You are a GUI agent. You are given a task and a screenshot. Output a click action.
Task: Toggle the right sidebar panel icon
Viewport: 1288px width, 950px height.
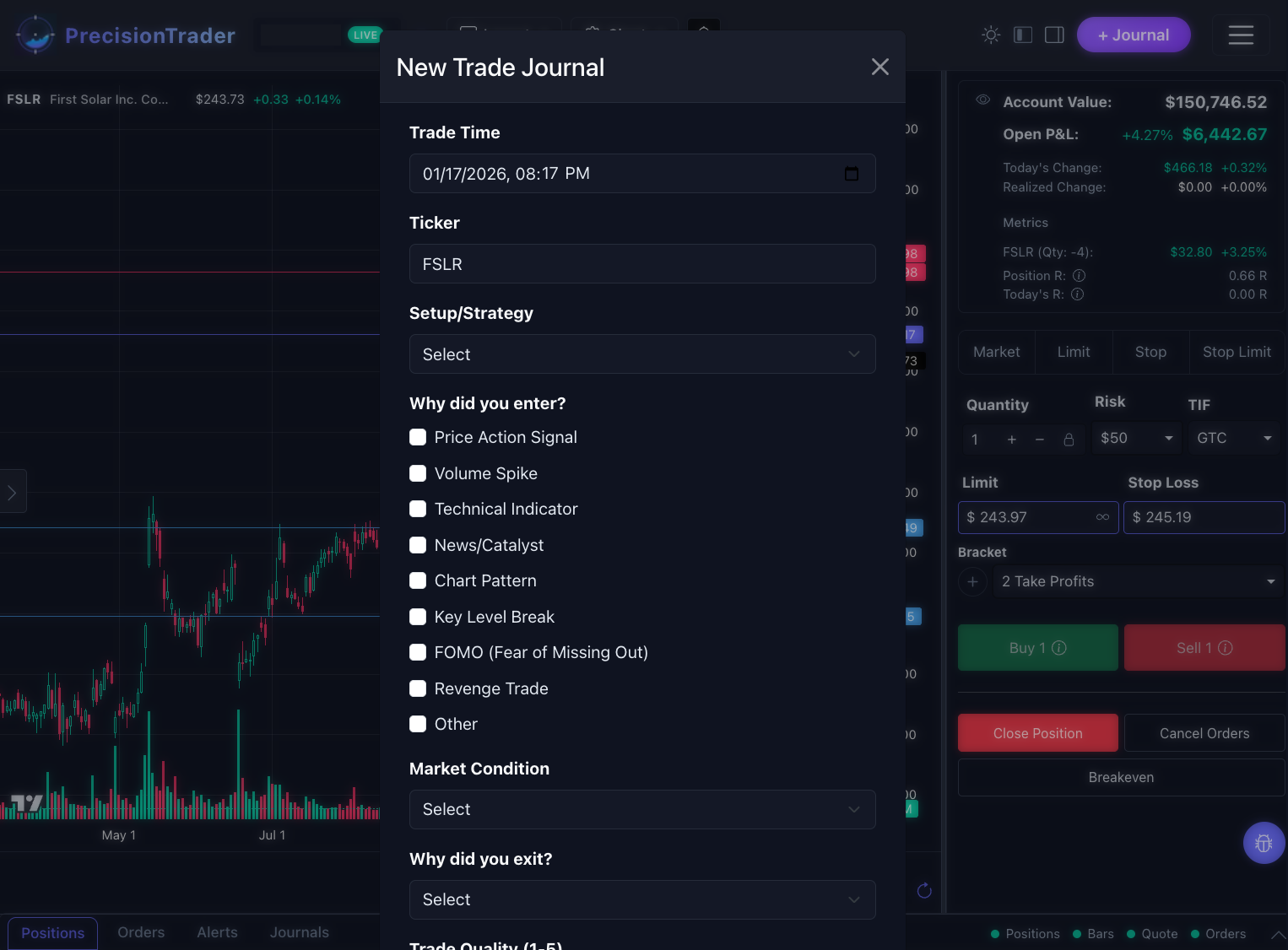(x=1054, y=35)
